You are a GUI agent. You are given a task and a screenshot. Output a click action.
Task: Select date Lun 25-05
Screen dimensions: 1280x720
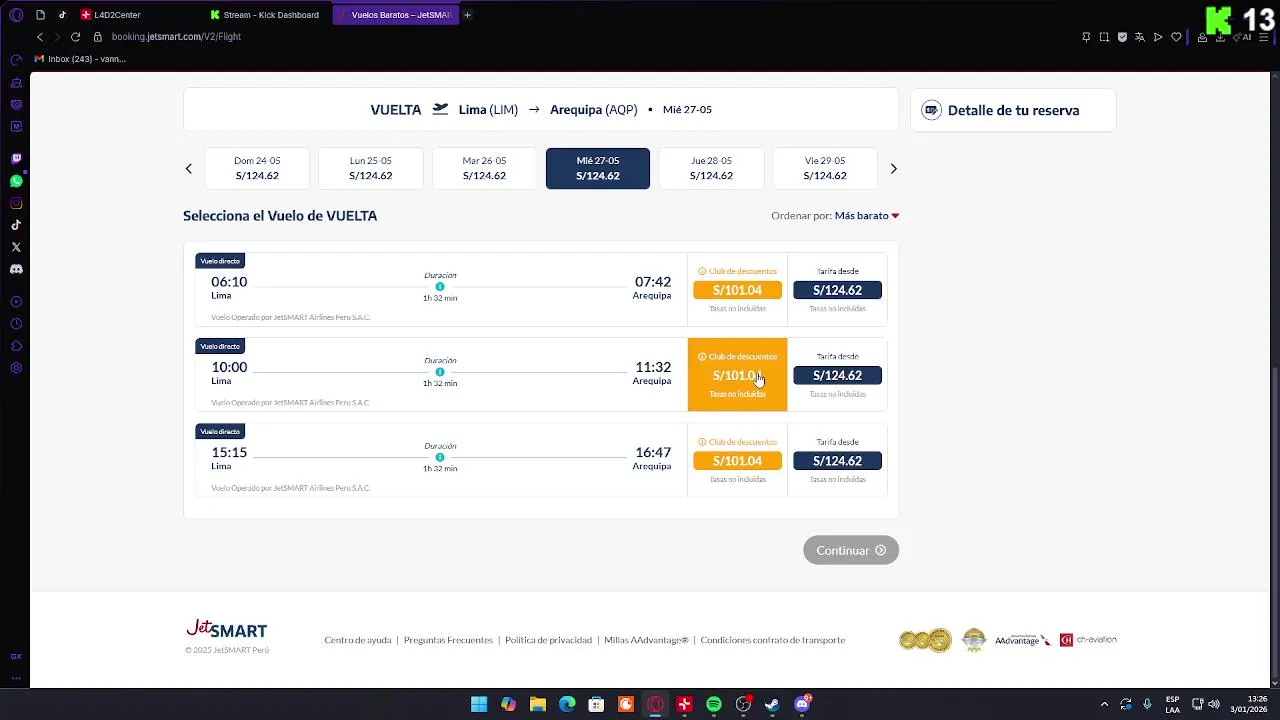(371, 168)
